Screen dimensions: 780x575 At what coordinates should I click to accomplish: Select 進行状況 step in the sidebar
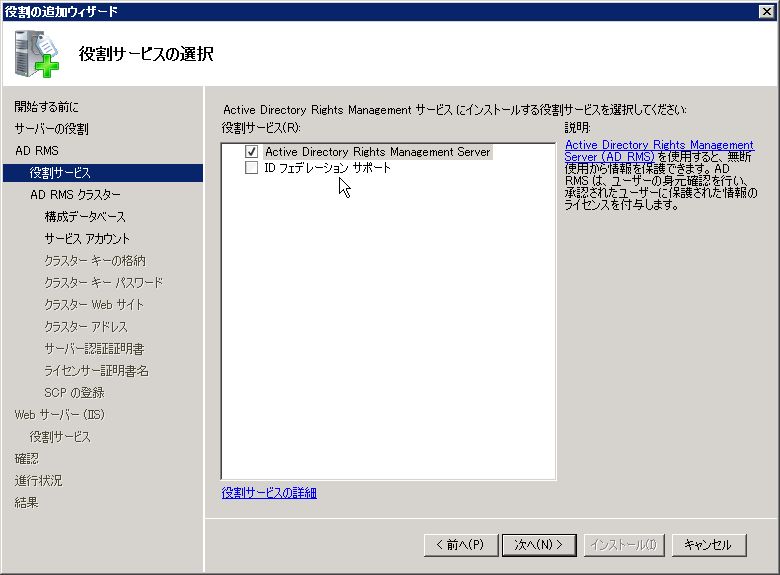(38, 480)
